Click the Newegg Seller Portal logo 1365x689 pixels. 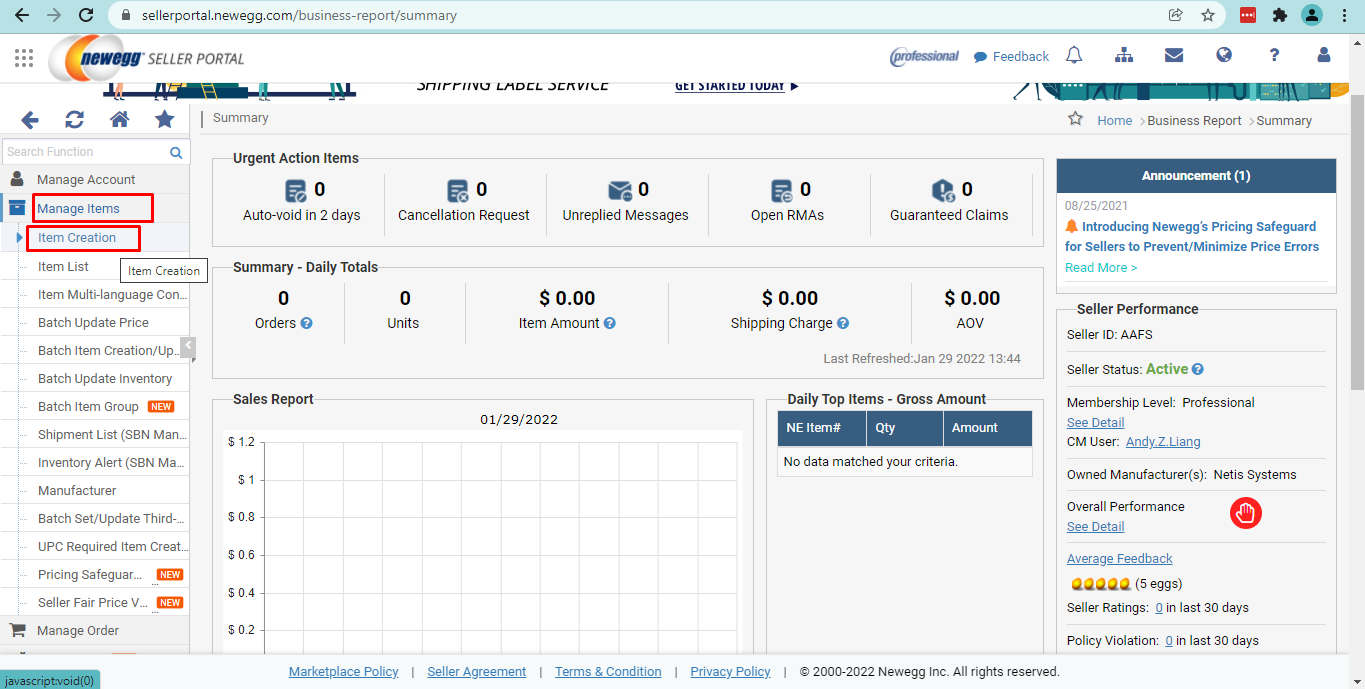[x=146, y=58]
